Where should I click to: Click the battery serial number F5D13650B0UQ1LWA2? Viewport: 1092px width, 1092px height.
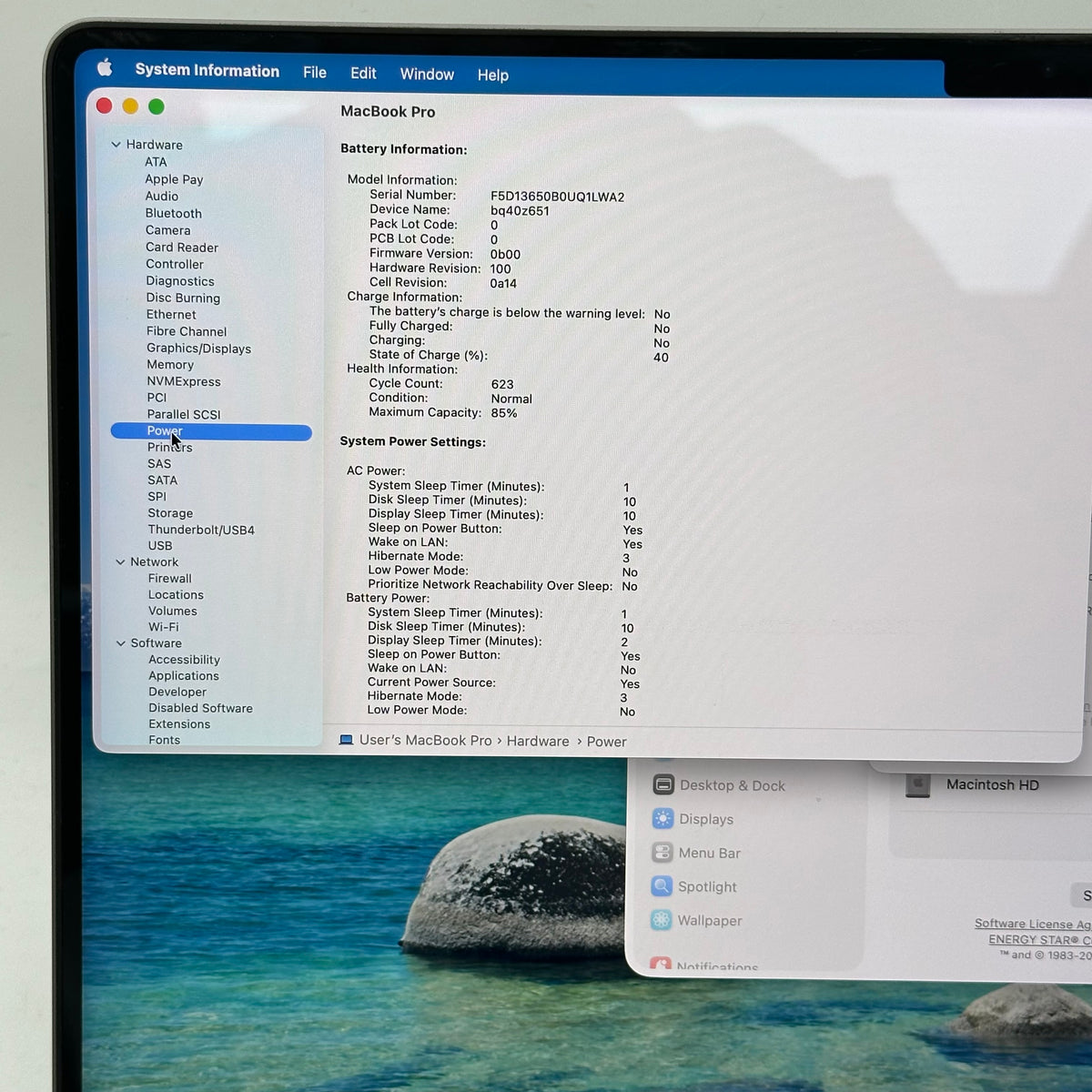pos(558,197)
